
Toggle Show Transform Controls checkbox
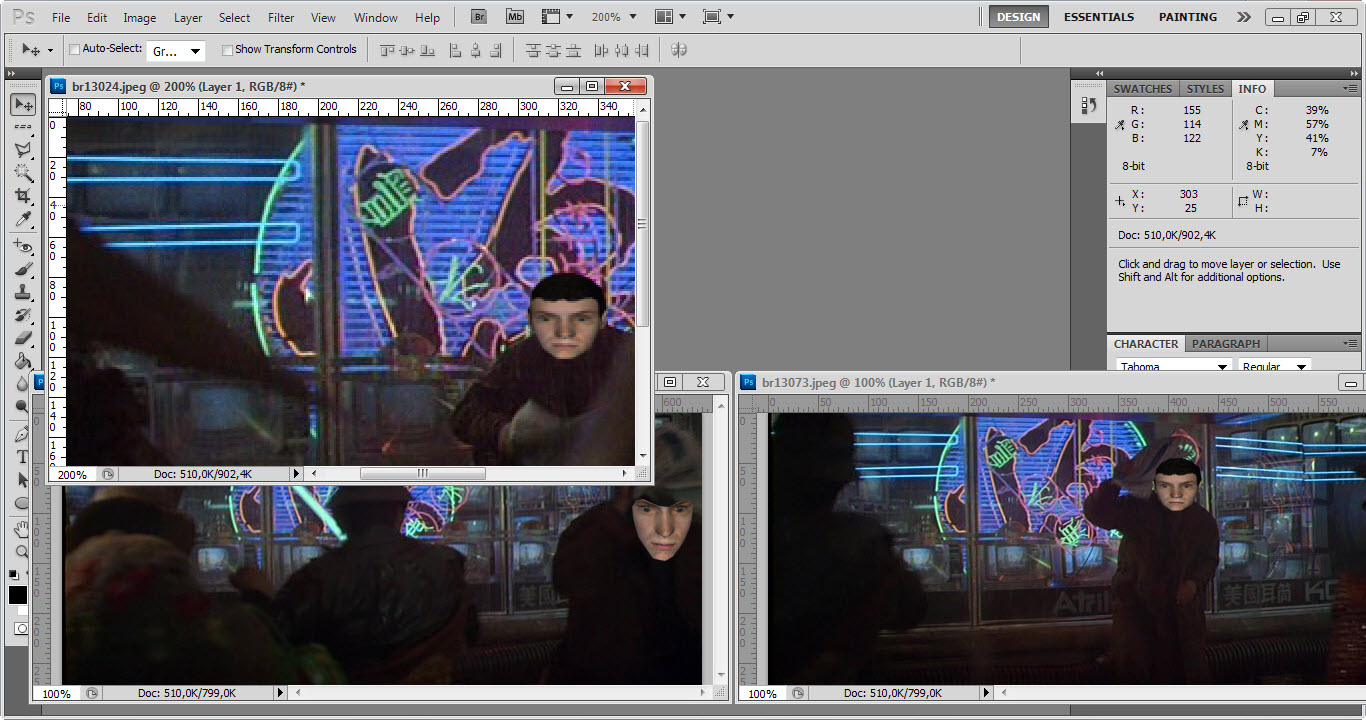point(227,49)
